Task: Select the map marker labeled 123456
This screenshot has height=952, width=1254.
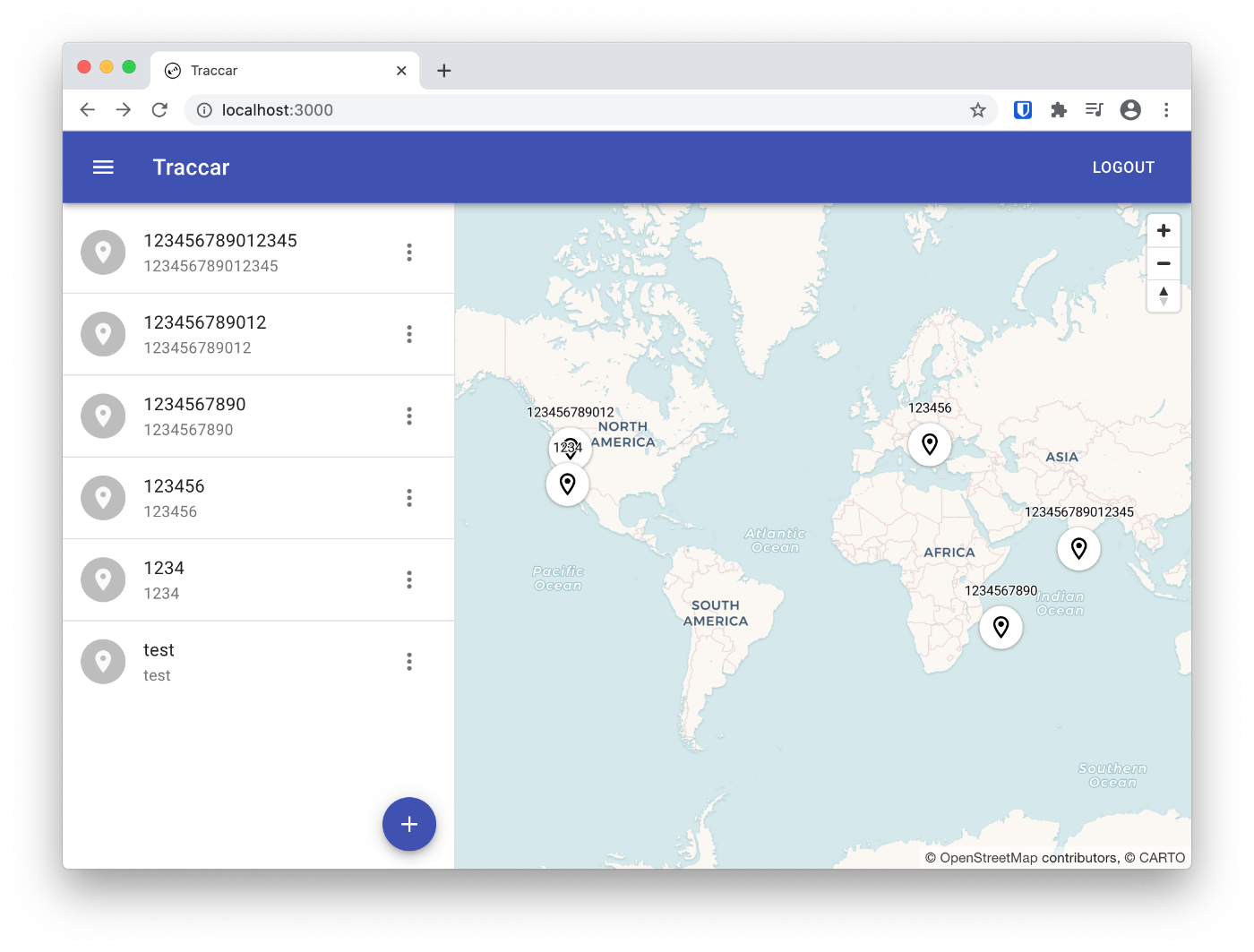Action: (x=930, y=444)
